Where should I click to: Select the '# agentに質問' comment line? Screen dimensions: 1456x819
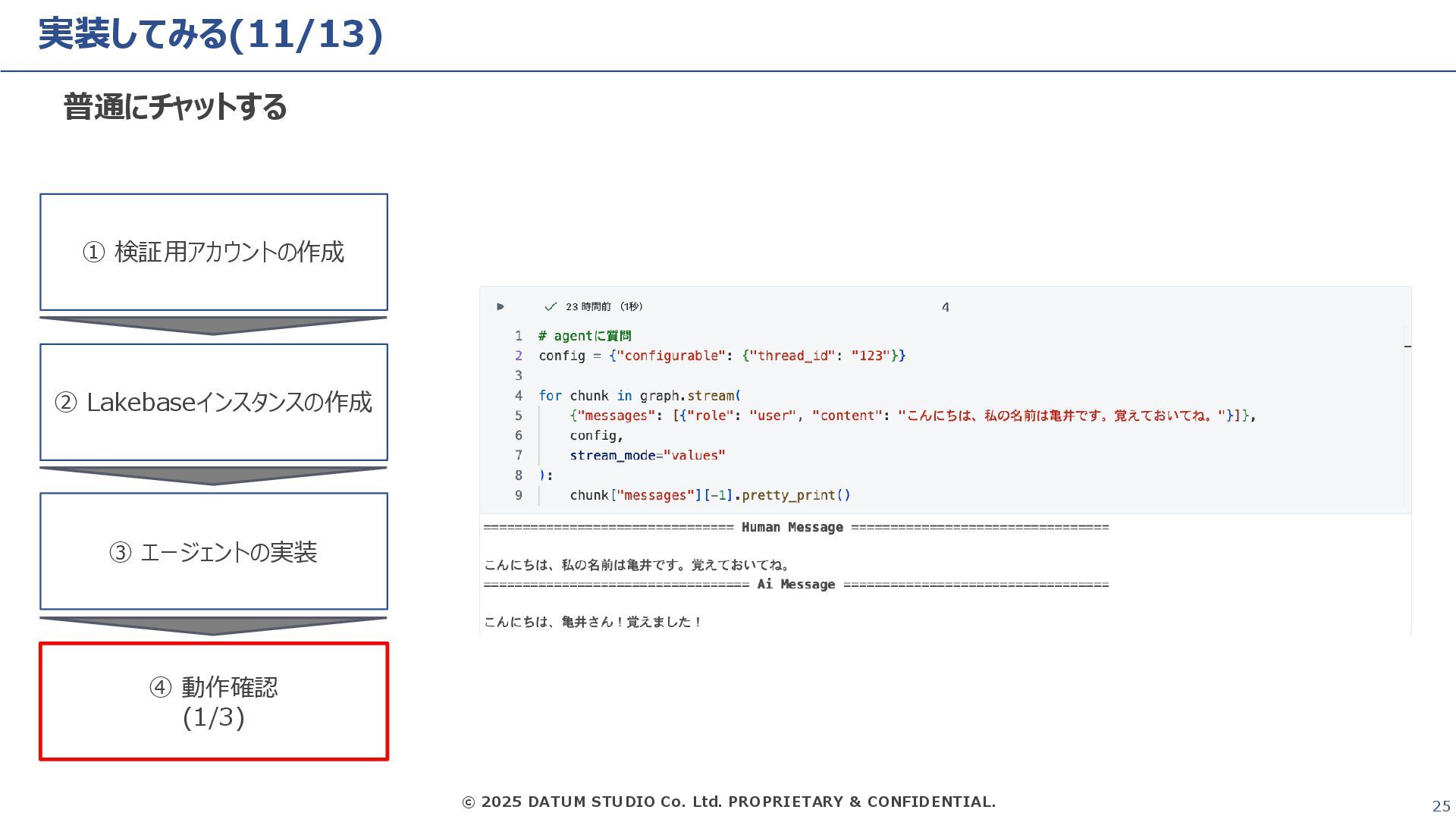[585, 336]
